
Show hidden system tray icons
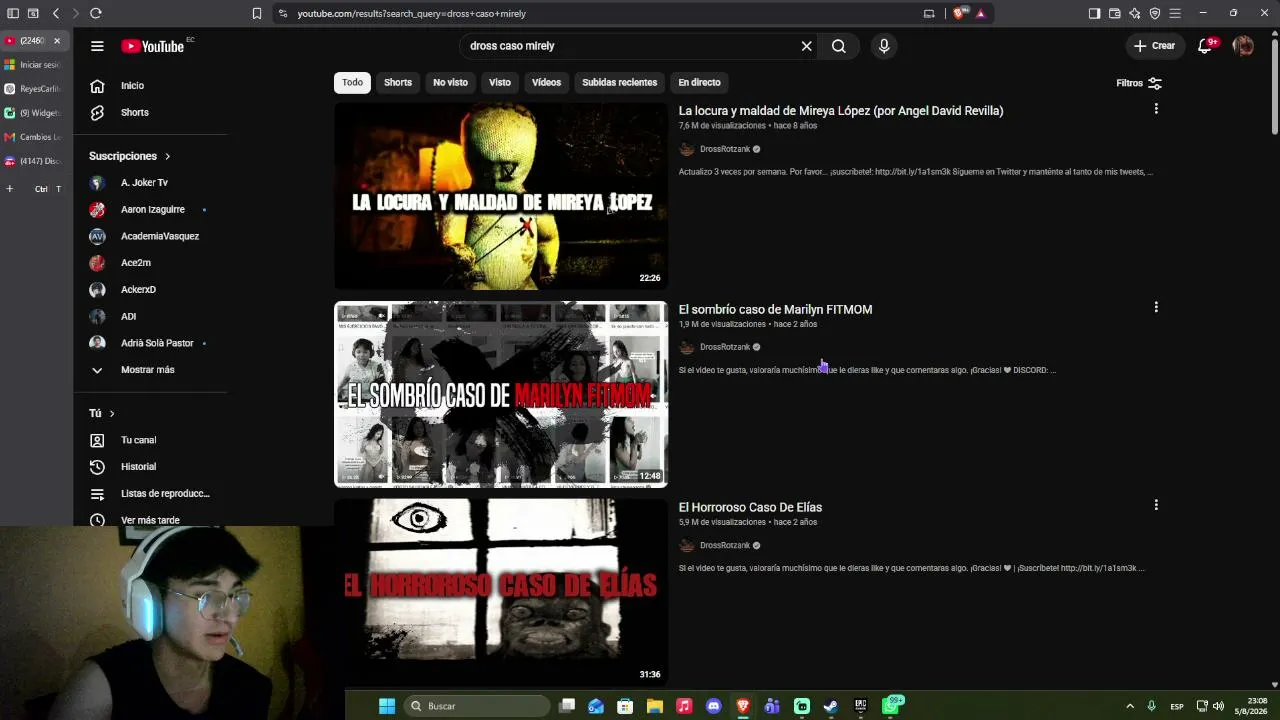1130,706
